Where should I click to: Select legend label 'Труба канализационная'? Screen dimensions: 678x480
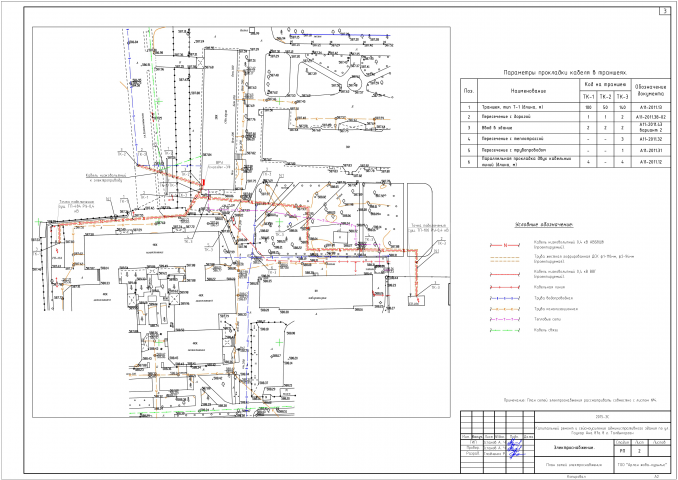556,309
